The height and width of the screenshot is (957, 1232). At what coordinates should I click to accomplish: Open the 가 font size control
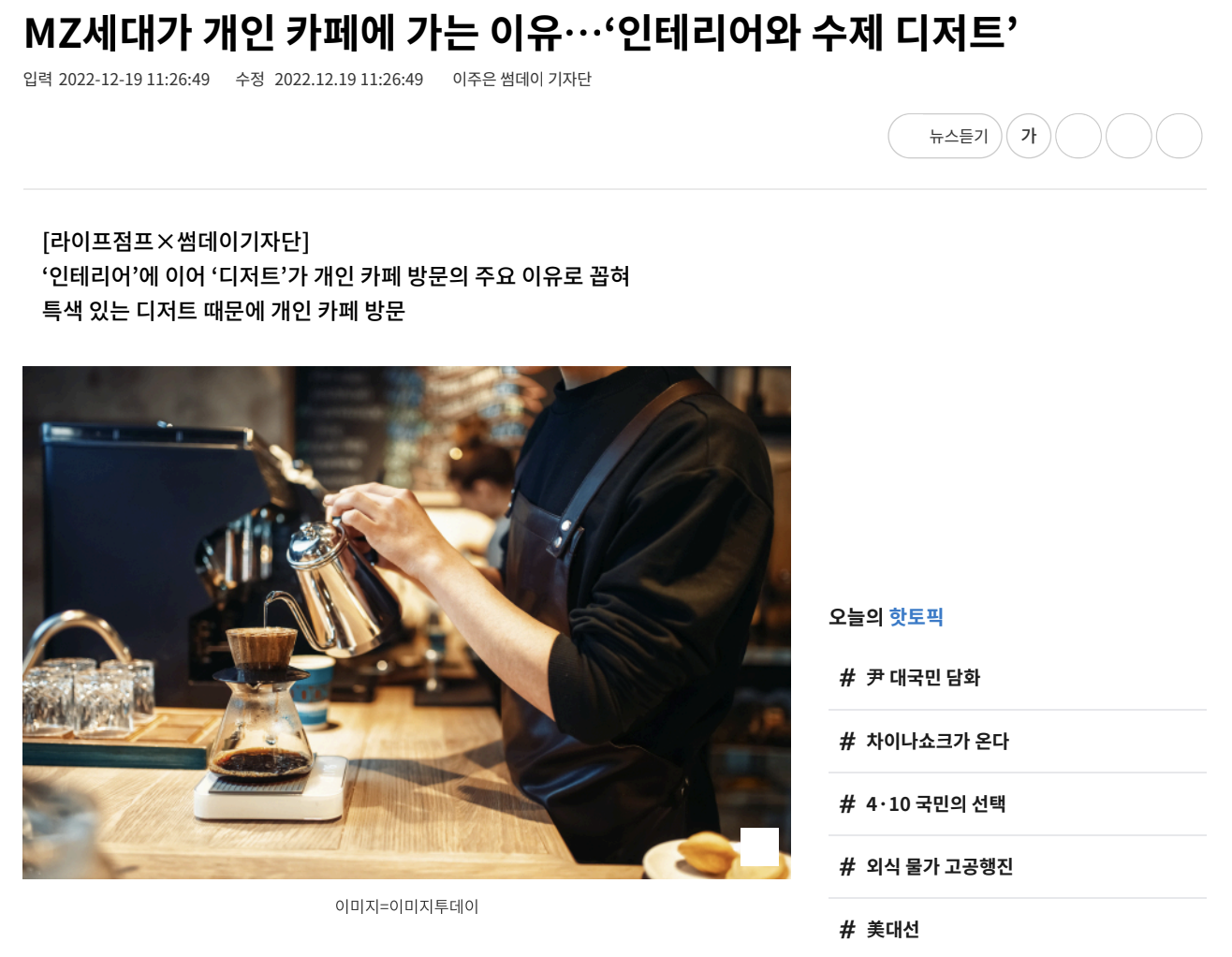(x=1029, y=136)
